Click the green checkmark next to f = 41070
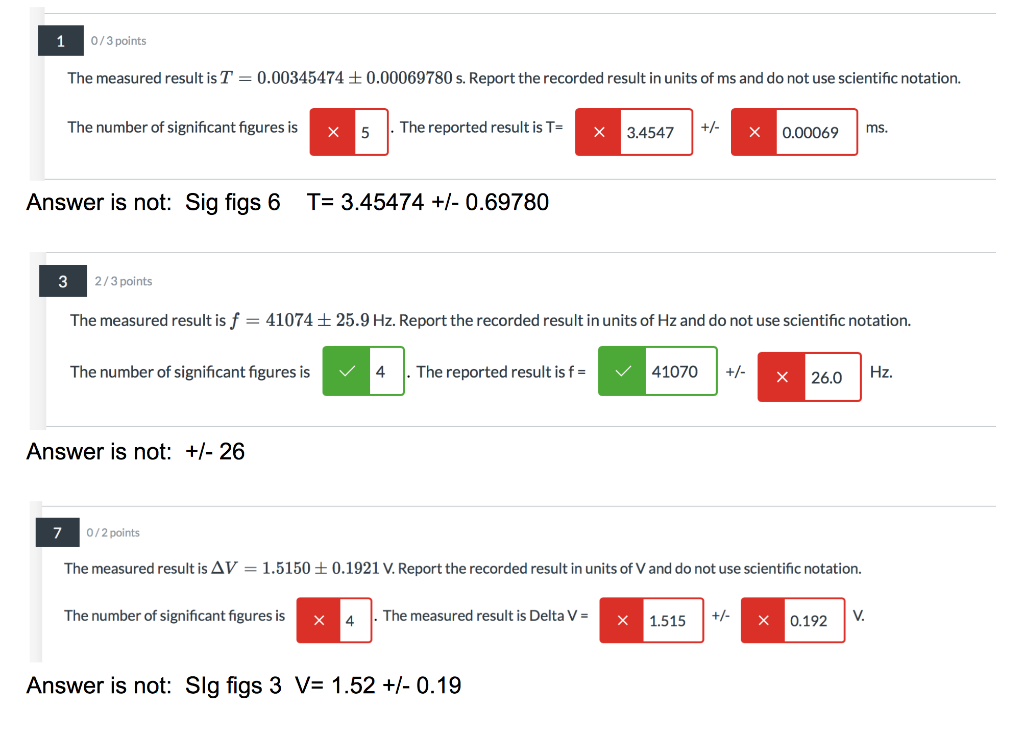Screen dimensions: 1024x734 pyautogui.click(x=622, y=371)
